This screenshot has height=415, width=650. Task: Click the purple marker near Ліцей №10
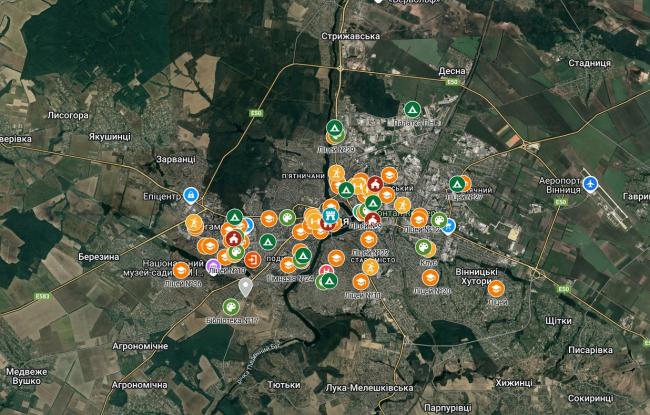[x=213, y=266]
